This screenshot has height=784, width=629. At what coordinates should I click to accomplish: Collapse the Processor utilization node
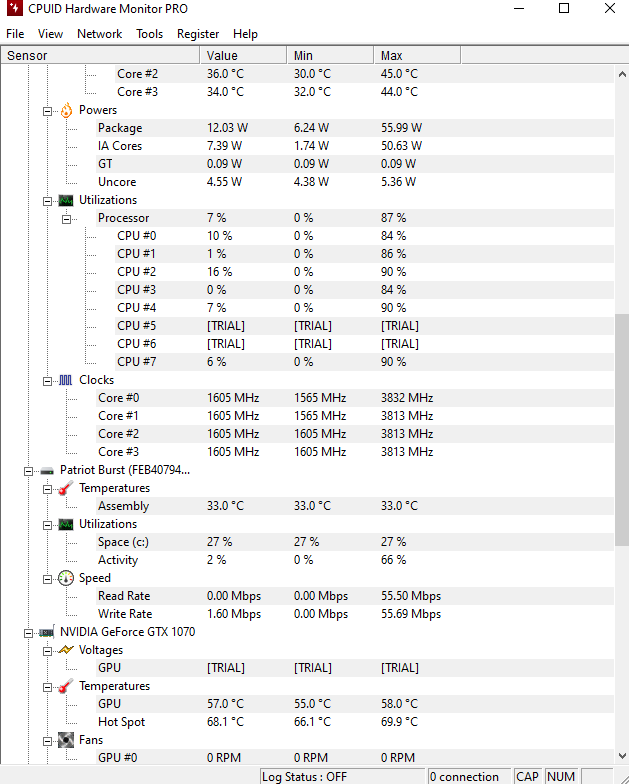66,218
